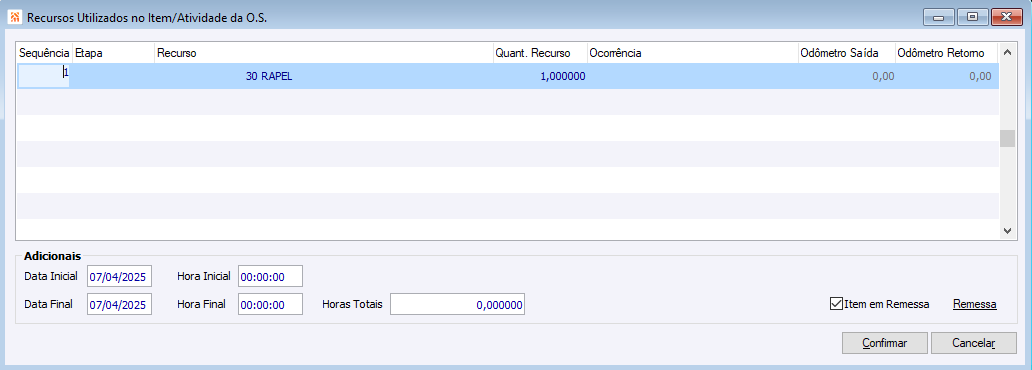The height and width of the screenshot is (370, 1032).
Task: Click the Odômetro Saída 0,00 cell
Action: [846, 76]
